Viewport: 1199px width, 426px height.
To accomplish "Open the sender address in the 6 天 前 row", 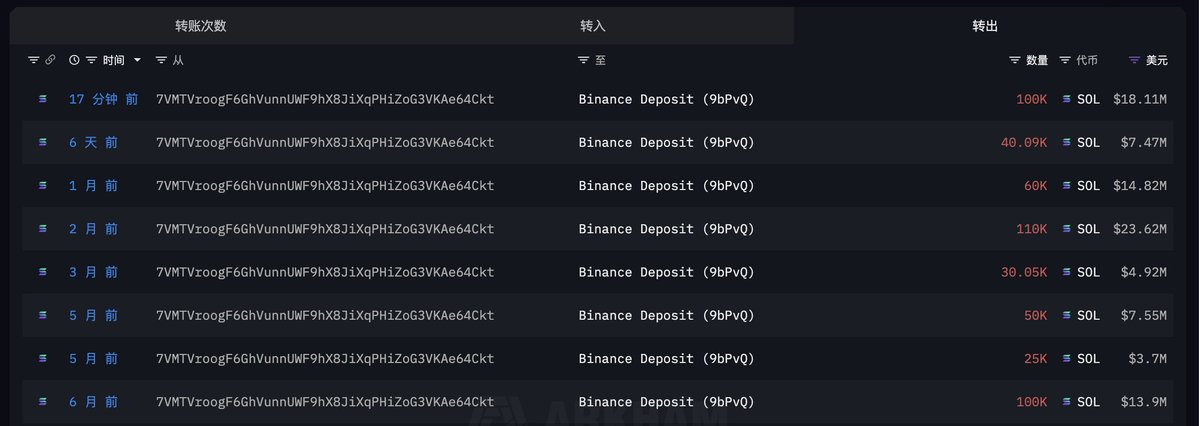I will click(325, 142).
